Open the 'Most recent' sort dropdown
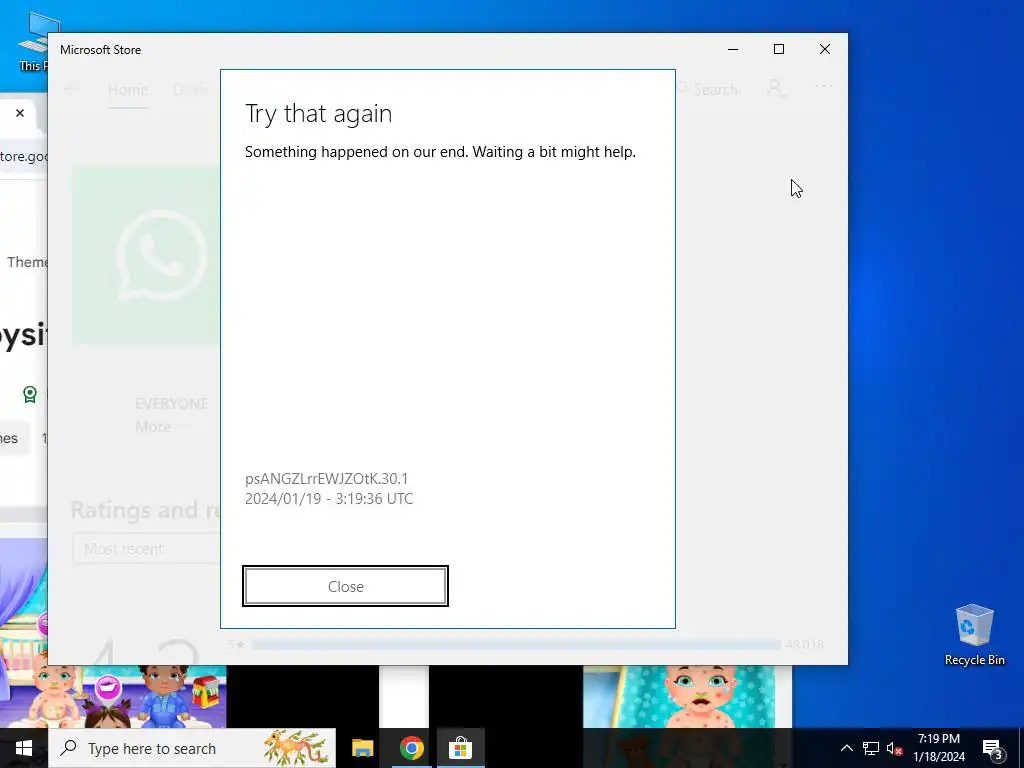 [146, 549]
